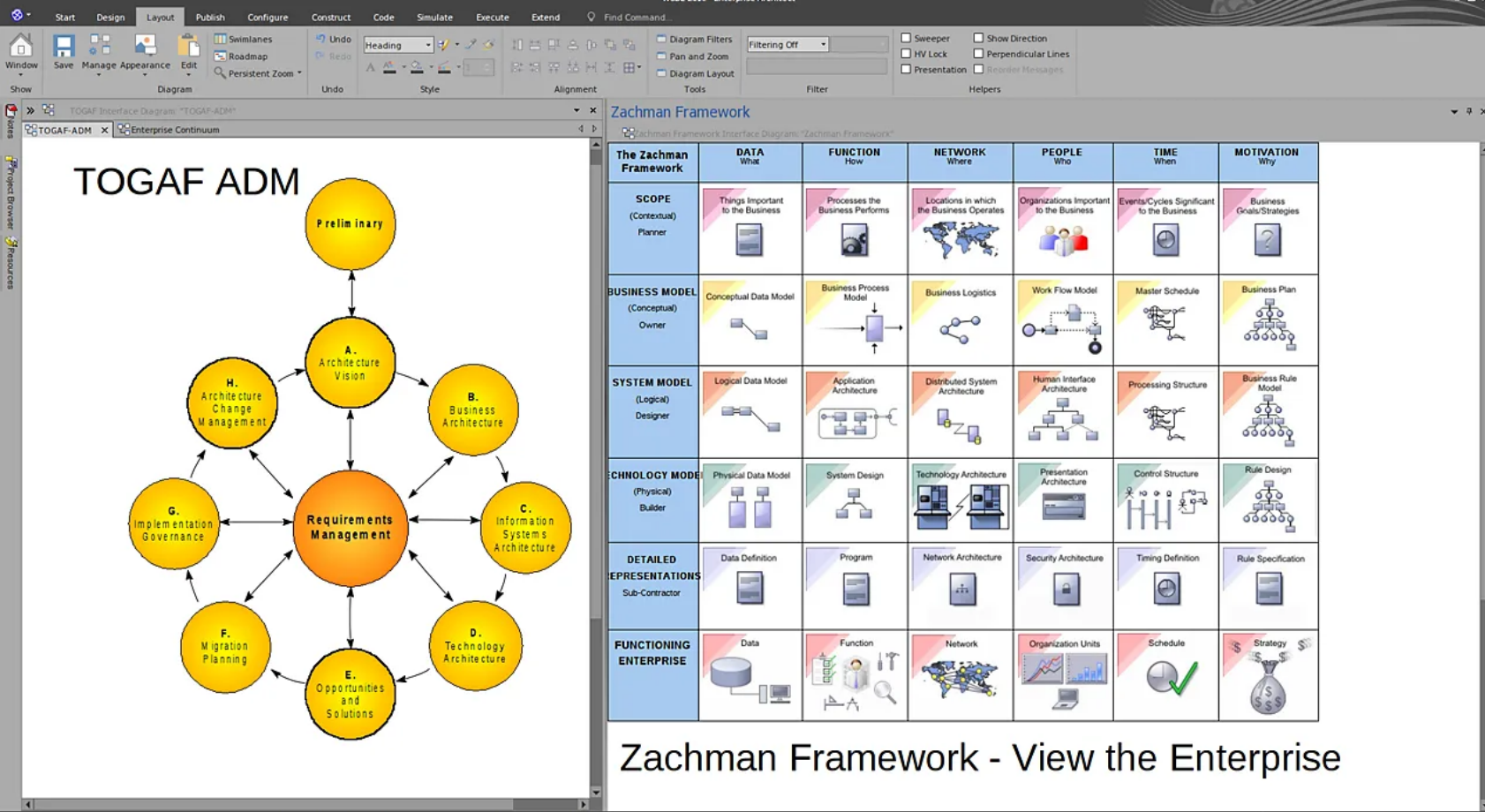Open the Manage diagram icon

(99, 45)
